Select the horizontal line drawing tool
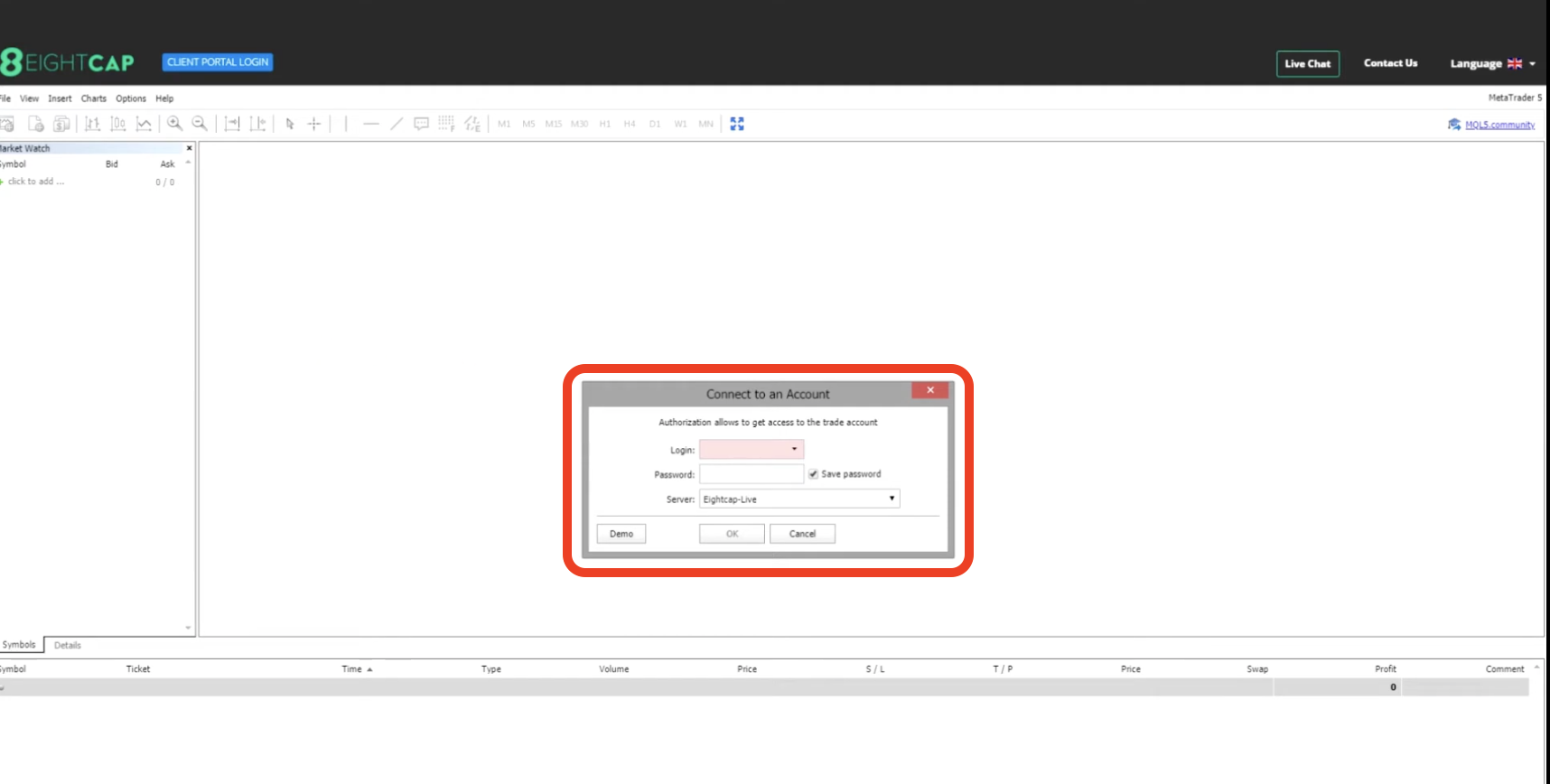The image size is (1550, 784). [x=370, y=124]
